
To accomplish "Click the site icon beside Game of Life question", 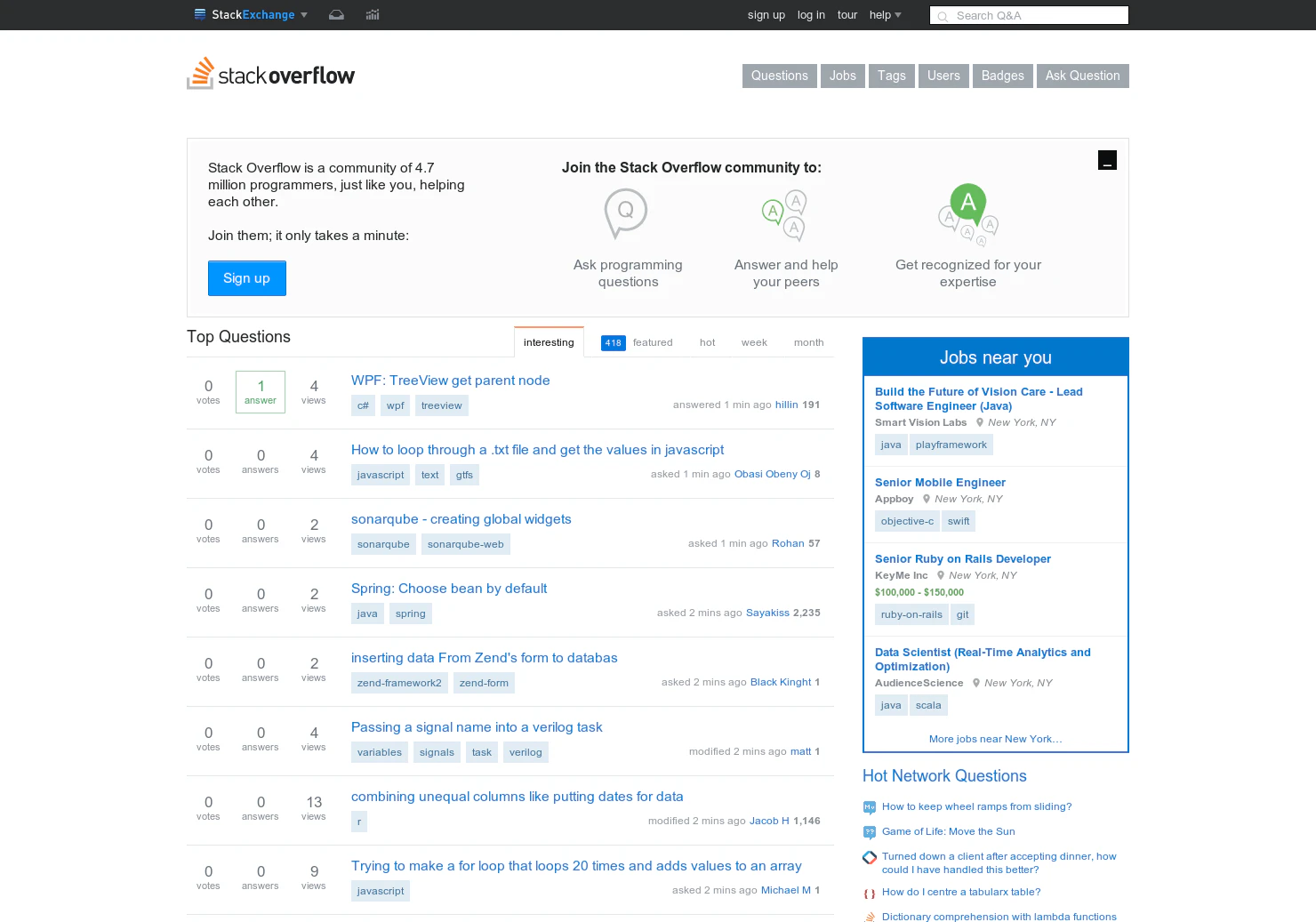I will (x=870, y=832).
